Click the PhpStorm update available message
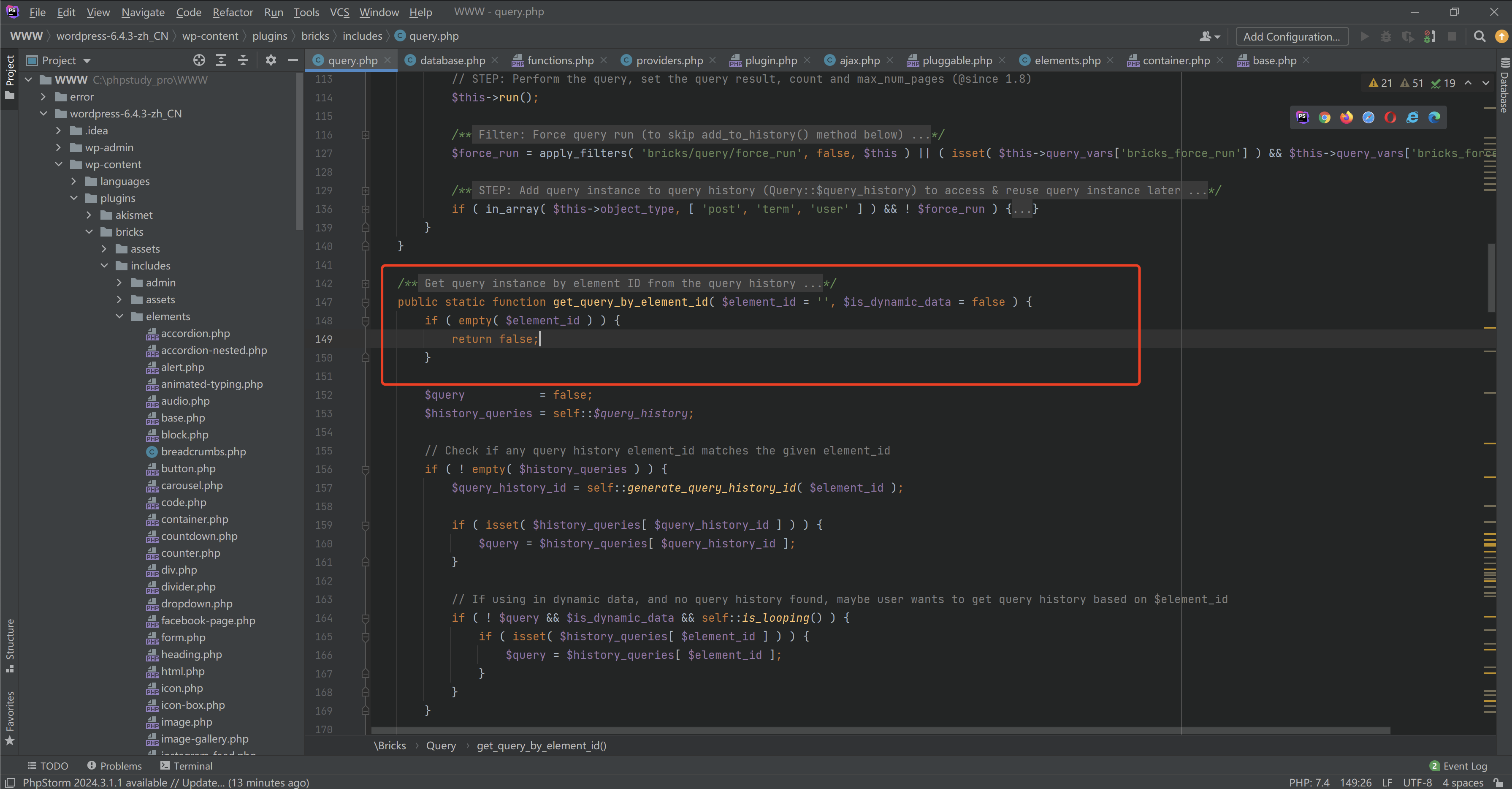This screenshot has width=1512, height=789. [165, 783]
